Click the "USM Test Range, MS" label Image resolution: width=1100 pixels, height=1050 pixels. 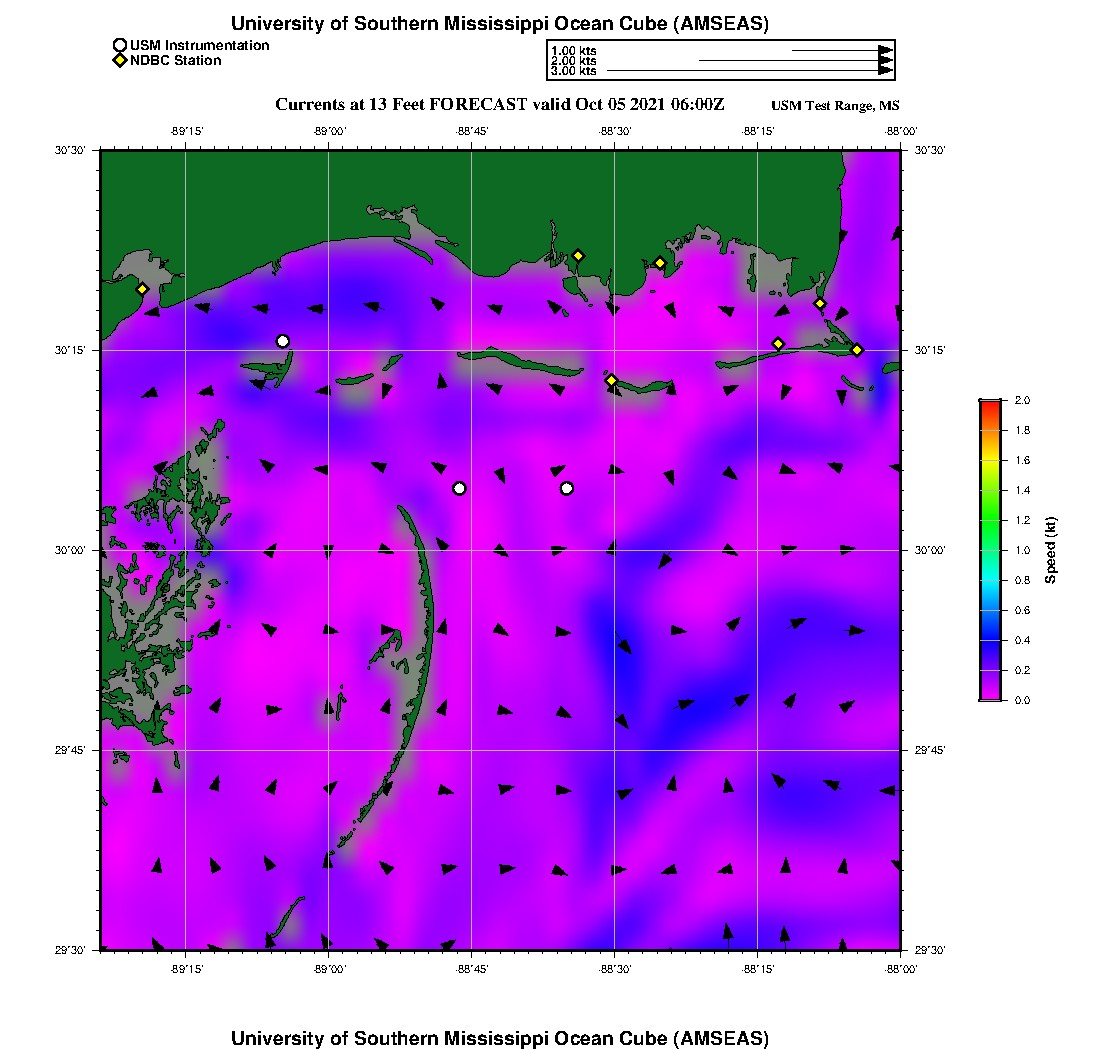click(x=835, y=106)
